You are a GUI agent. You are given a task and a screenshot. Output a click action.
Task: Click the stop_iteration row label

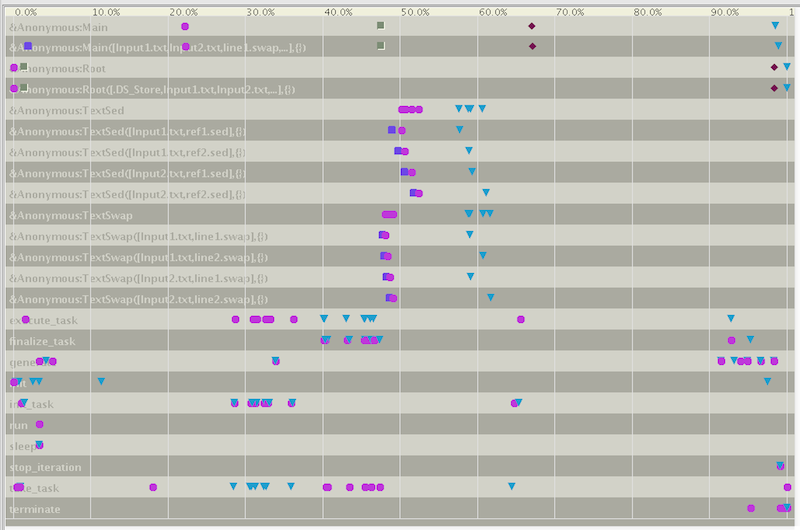[x=45, y=467]
